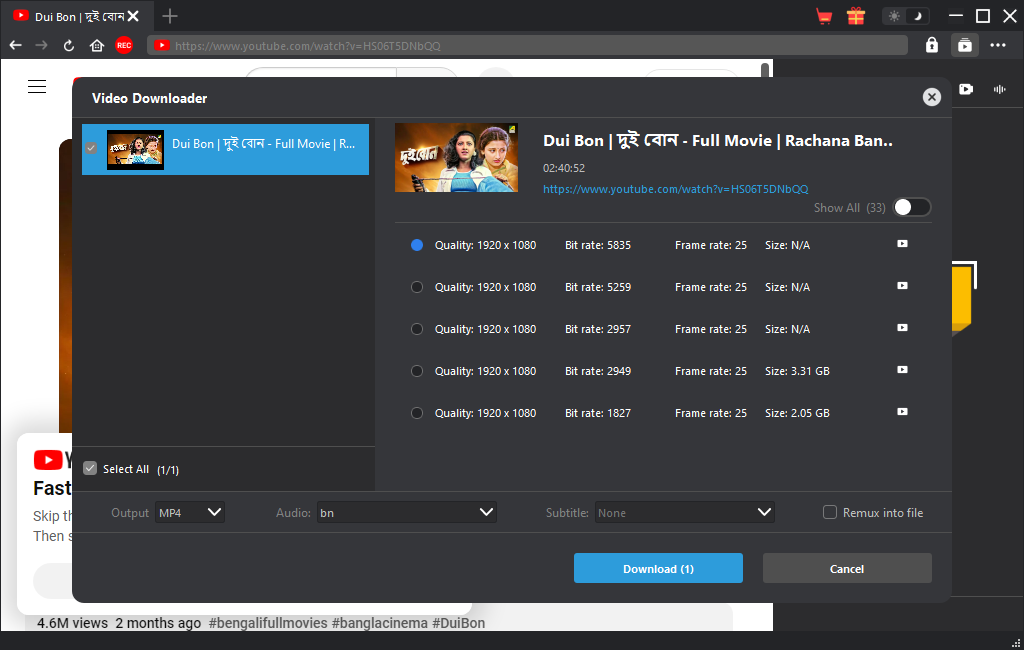Click the video icon on Bit rate 5259 row
The height and width of the screenshot is (650, 1024).
[903, 285]
